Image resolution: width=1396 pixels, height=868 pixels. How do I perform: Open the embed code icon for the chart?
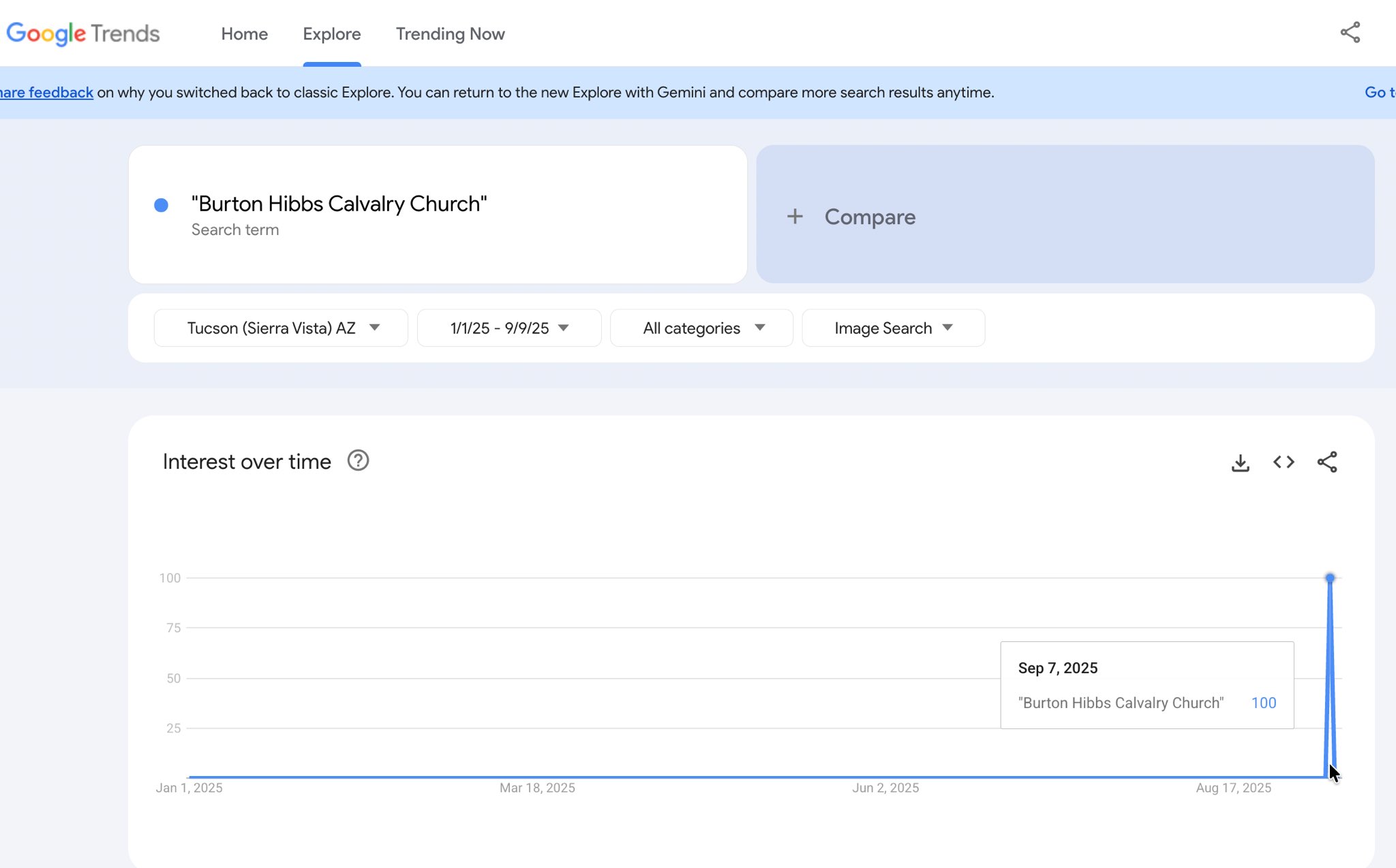1284,463
